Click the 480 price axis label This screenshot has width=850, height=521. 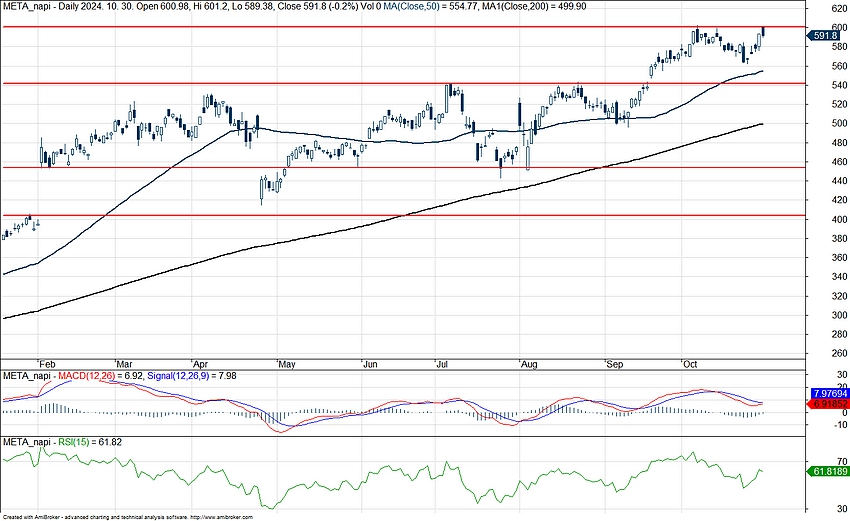click(839, 143)
